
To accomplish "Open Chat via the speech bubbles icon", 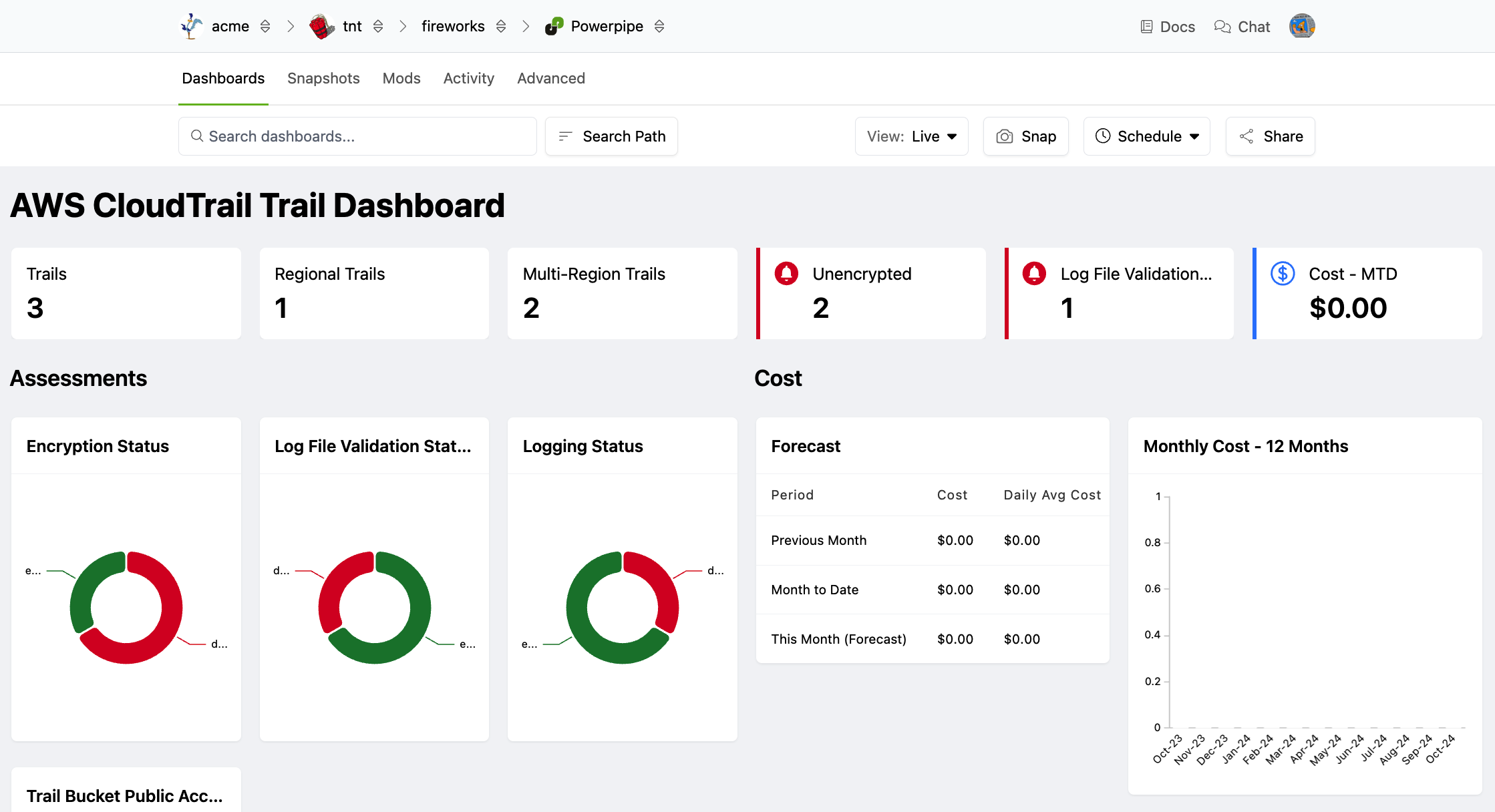I will 1222,27.
